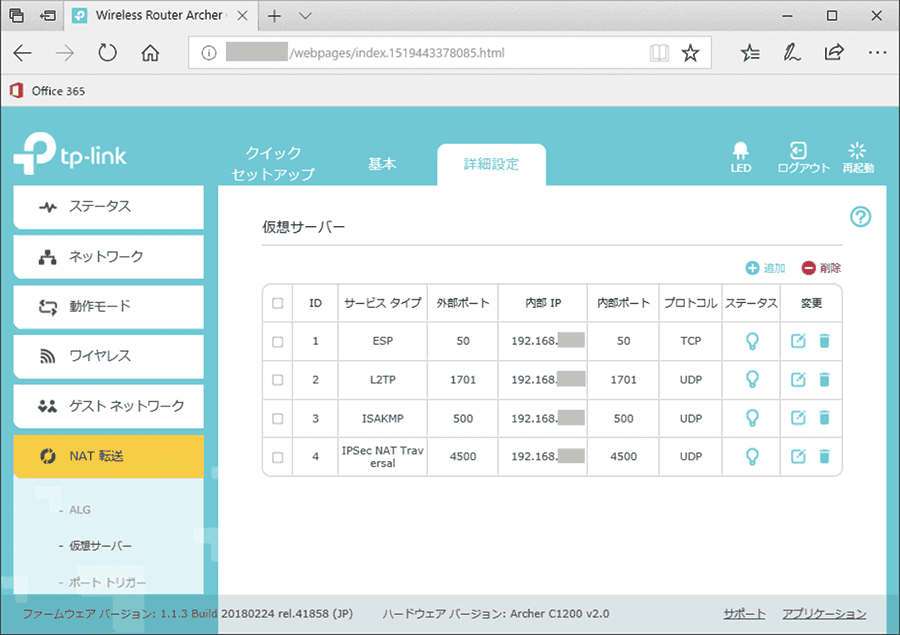Click the browser forward arrow

click(64, 53)
